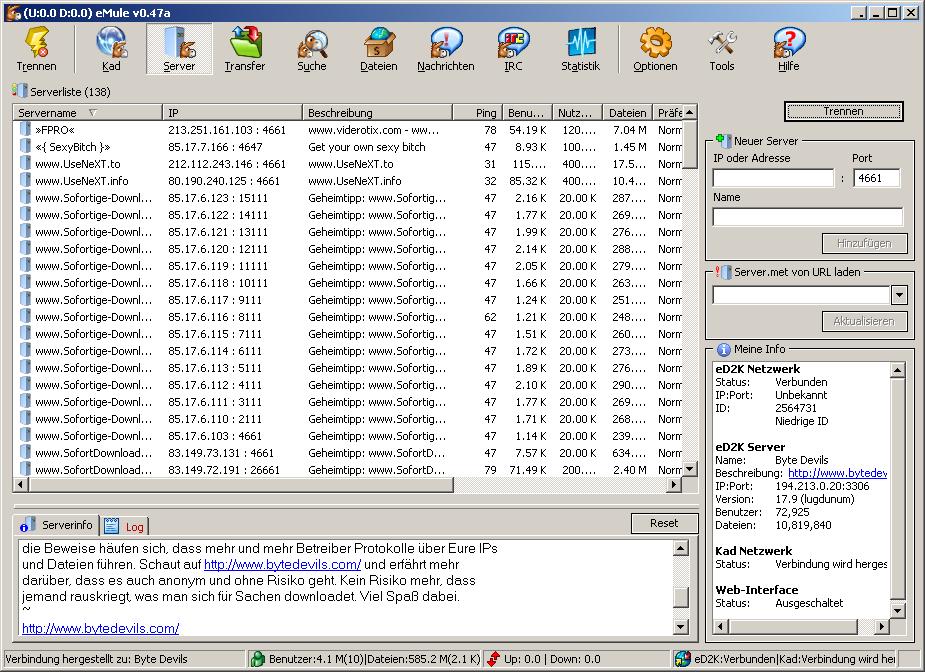Screen dimensions: 925x672
Task: Select the server row 83.149.73.131 : 4661
Action: [x=347, y=453]
